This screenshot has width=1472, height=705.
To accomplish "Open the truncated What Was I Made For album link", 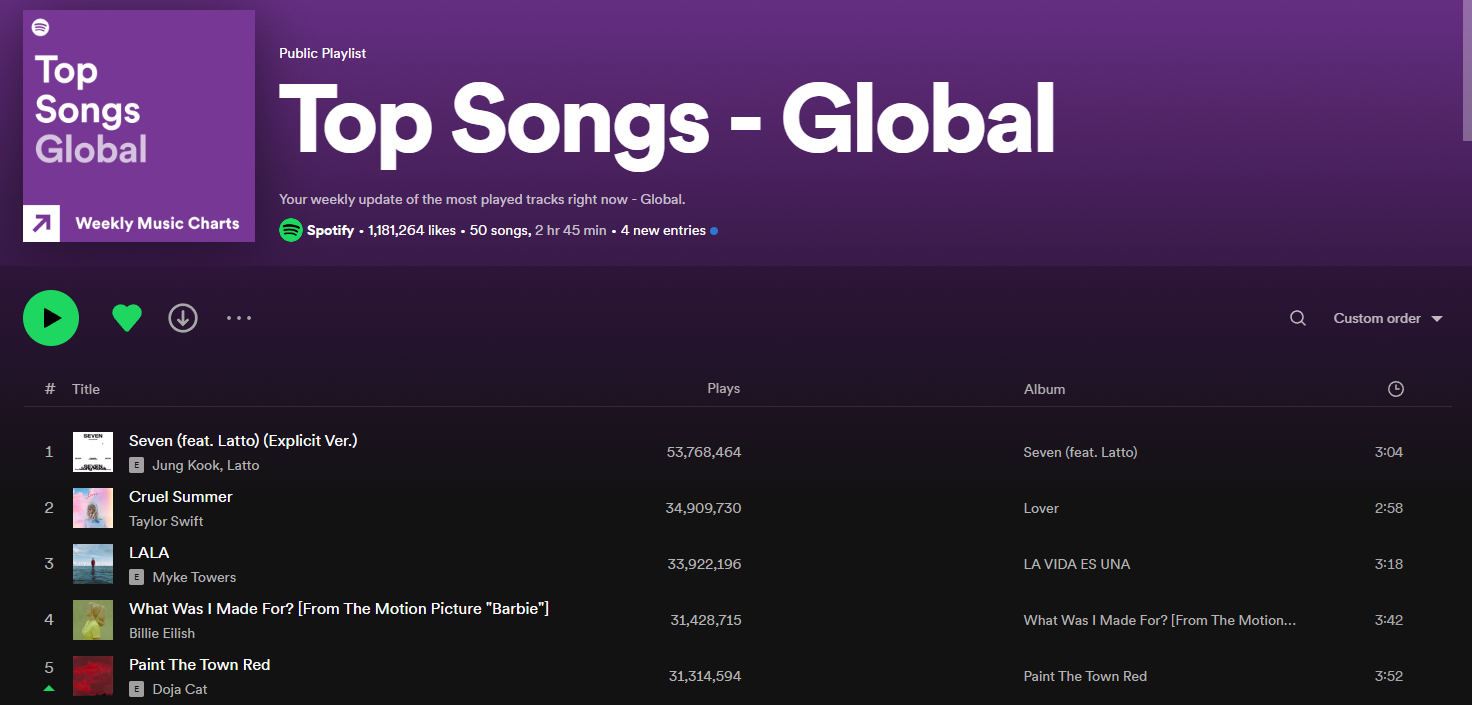I will tap(1160, 620).
